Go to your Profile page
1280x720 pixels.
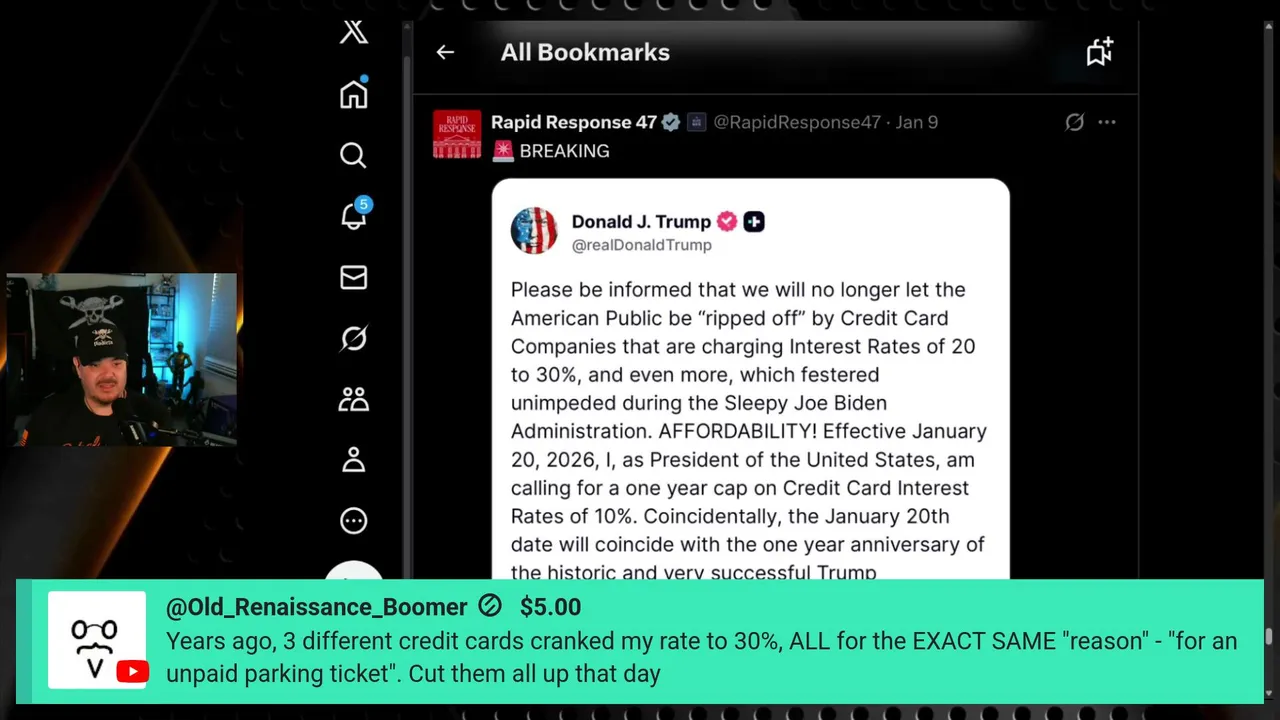(x=354, y=460)
